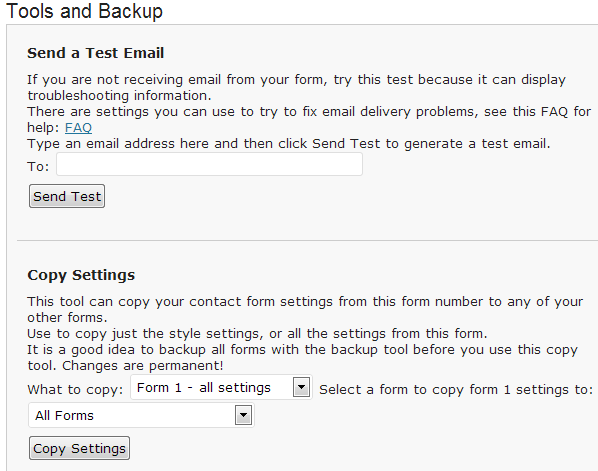Viewport: 598px width, 471px height.
Task: Click the Send Test button
Action: click(67, 196)
